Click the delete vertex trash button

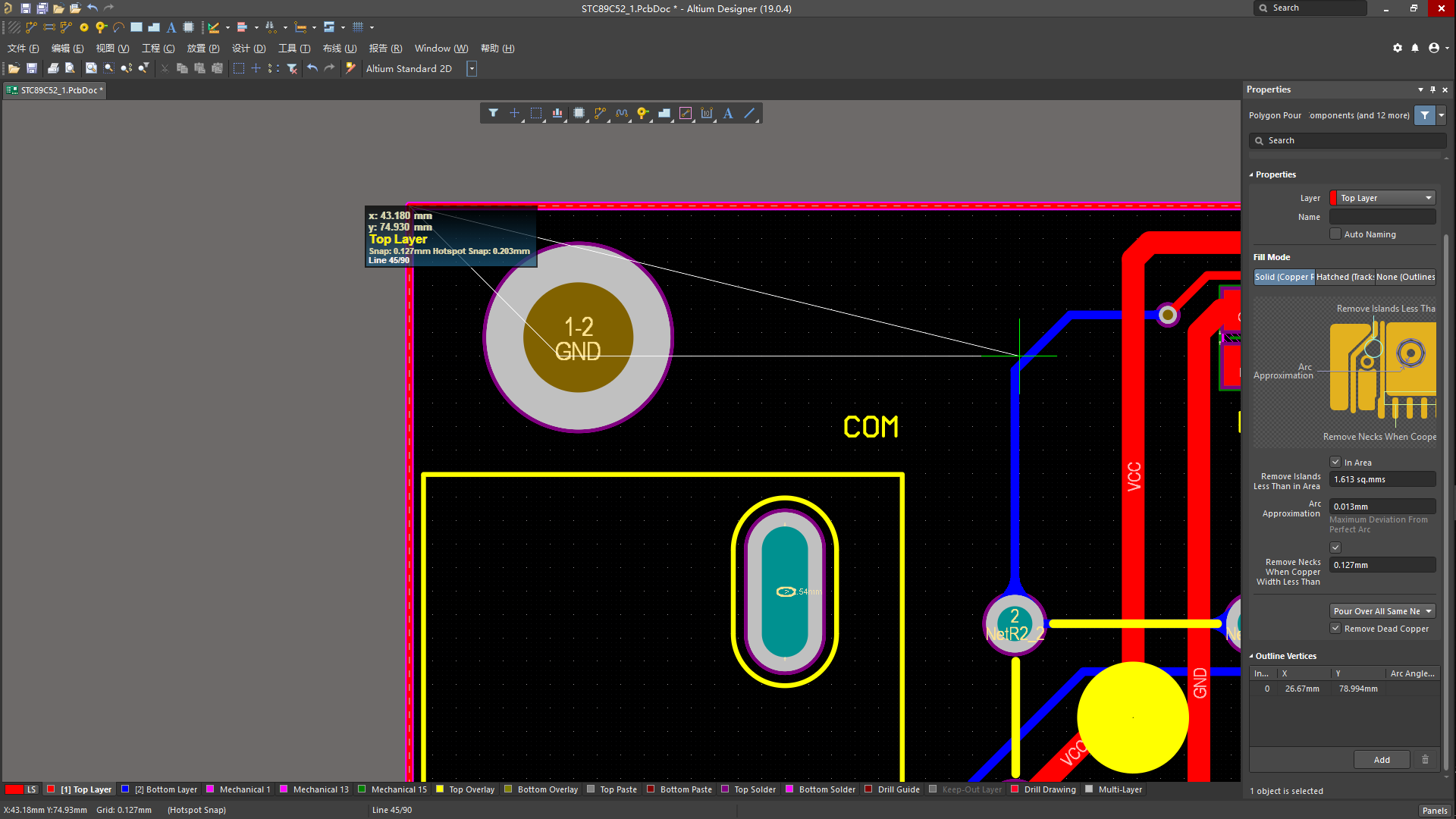tap(1425, 760)
